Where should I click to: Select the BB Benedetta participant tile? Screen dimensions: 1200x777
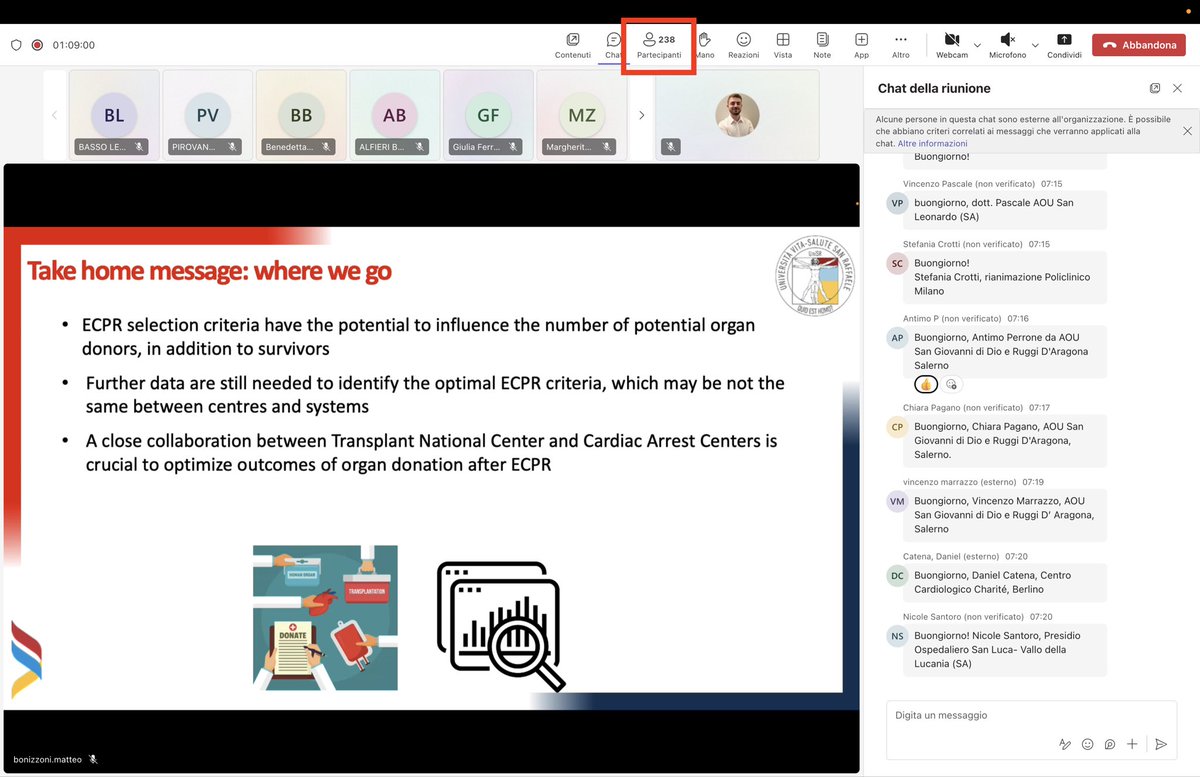coord(301,114)
